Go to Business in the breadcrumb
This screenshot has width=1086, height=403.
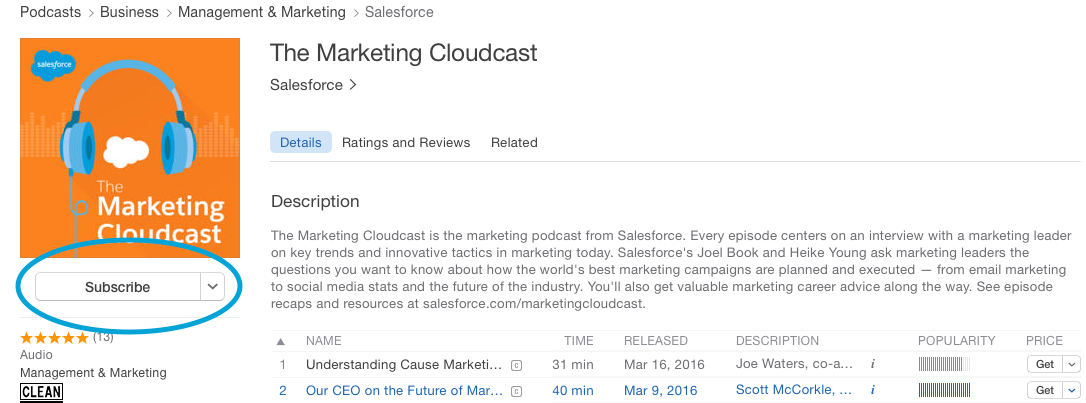(130, 12)
